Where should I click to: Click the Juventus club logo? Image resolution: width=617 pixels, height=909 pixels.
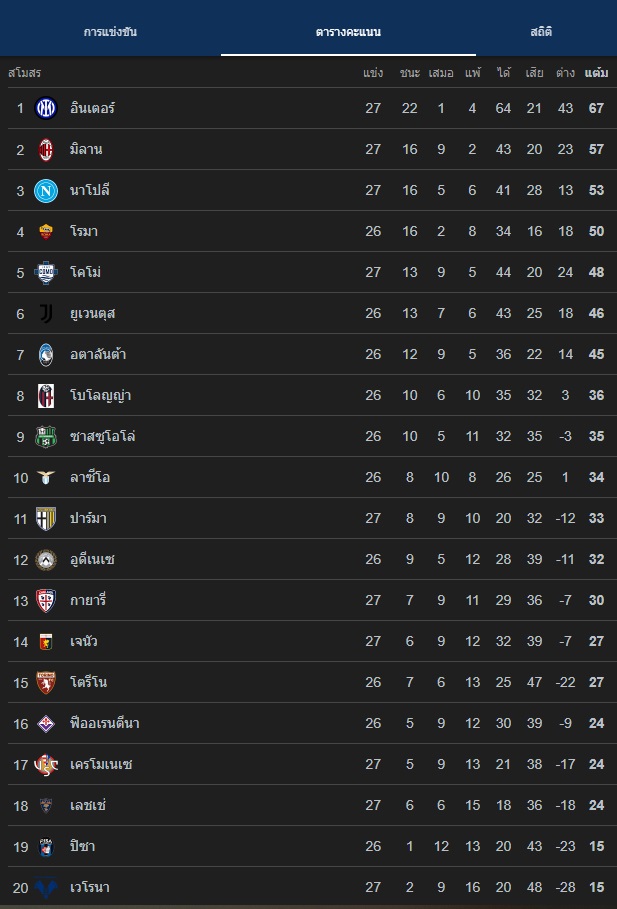coord(46,313)
